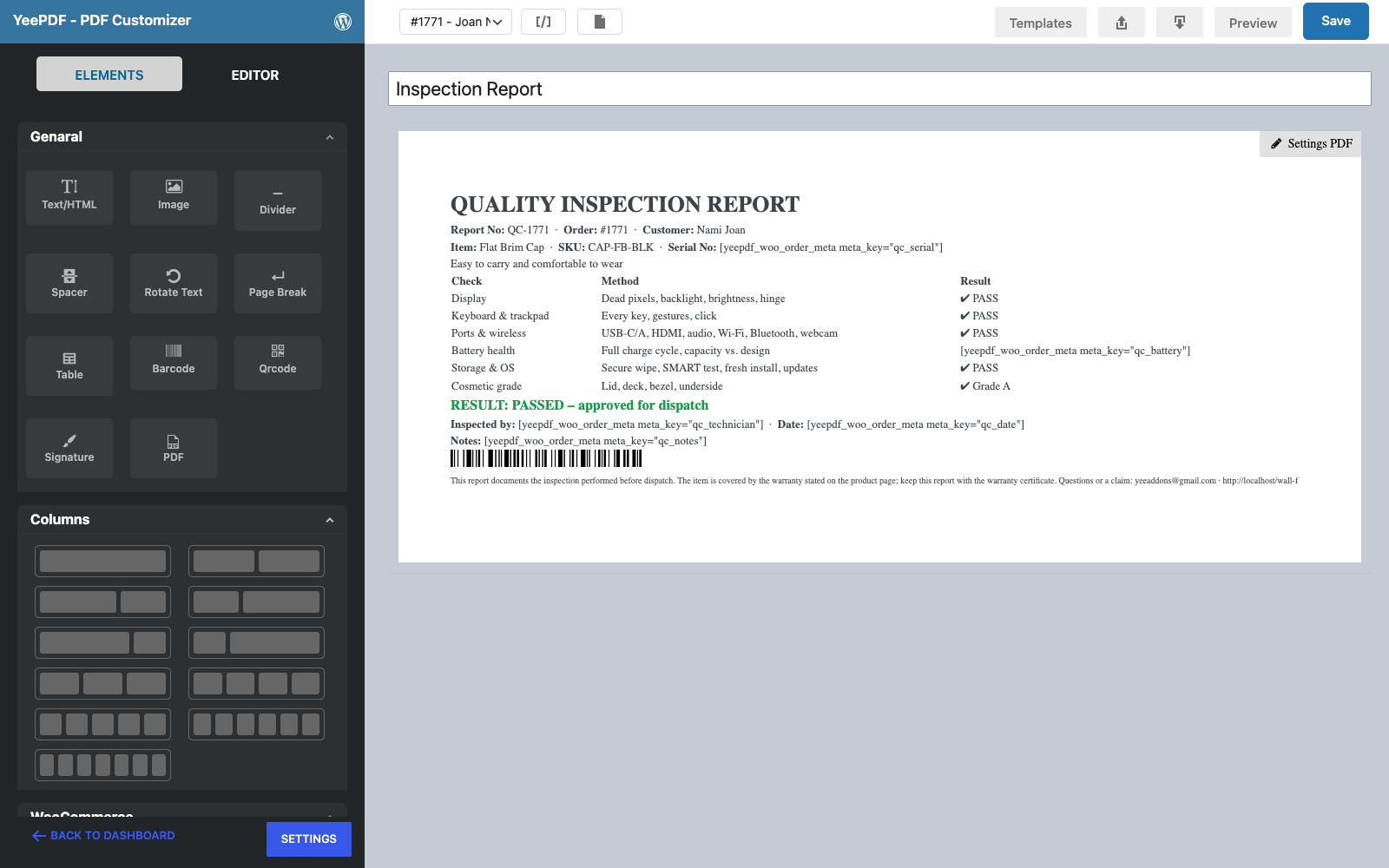This screenshot has height=868, width=1389.
Task: Add a Table element
Action: point(69,365)
